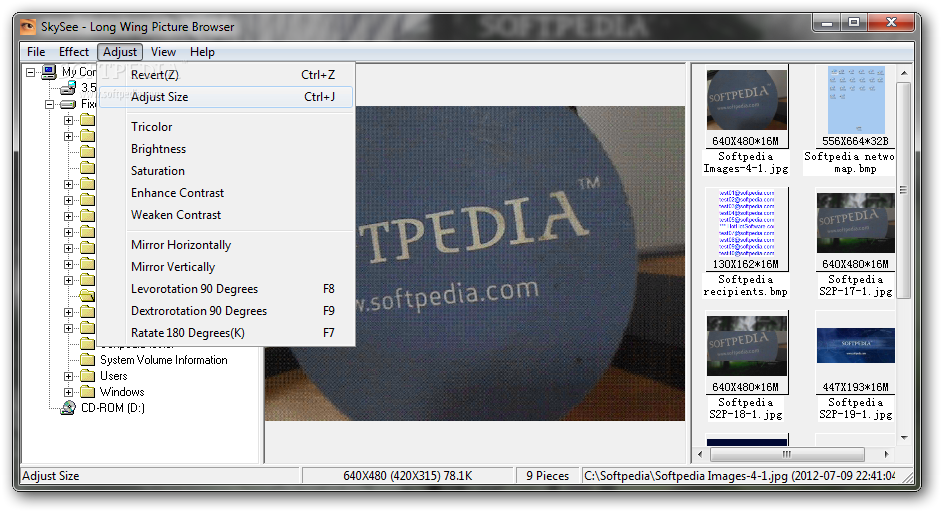The width and height of the screenshot is (942, 512).
Task: Click the SkySee eye application icon
Action: (x=28, y=26)
